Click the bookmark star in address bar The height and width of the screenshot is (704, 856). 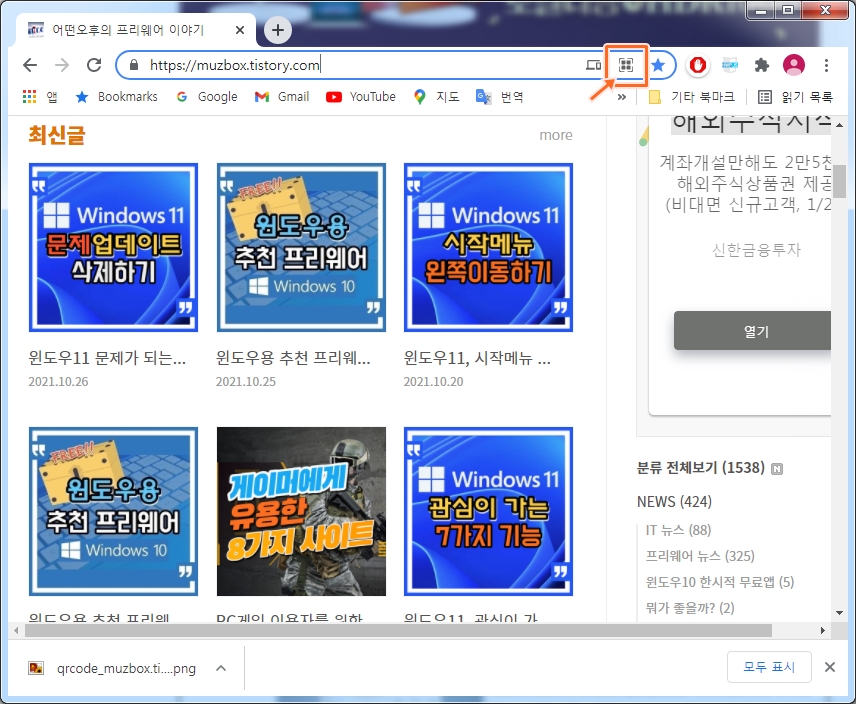point(658,65)
